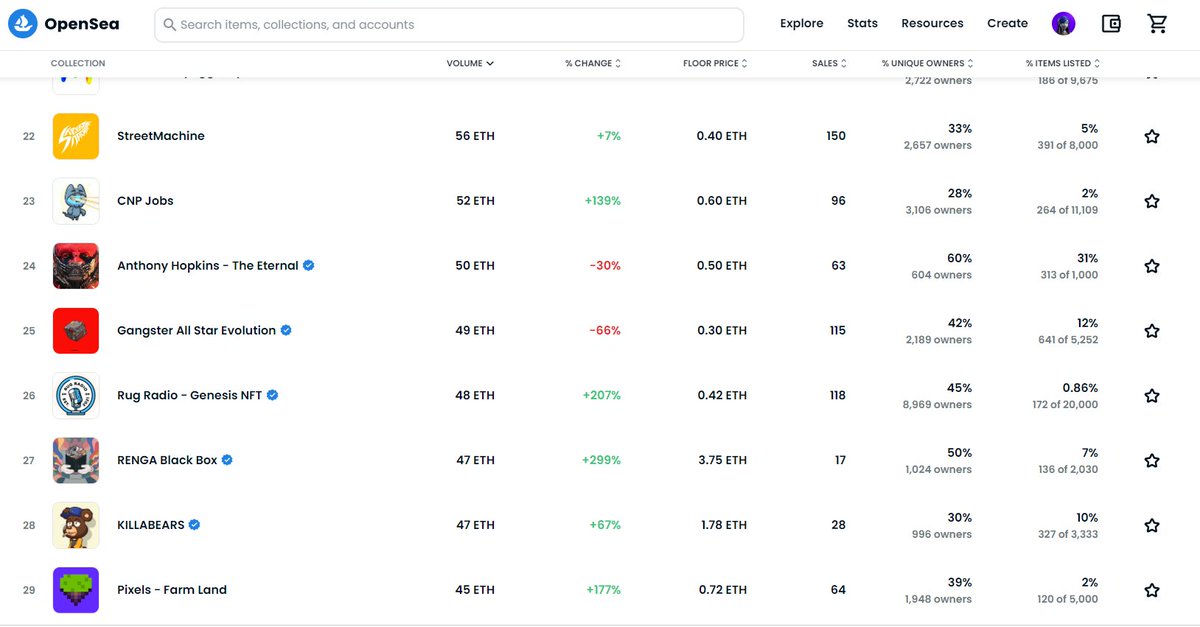Open Rug Radio collection thumbnail

tap(76, 396)
